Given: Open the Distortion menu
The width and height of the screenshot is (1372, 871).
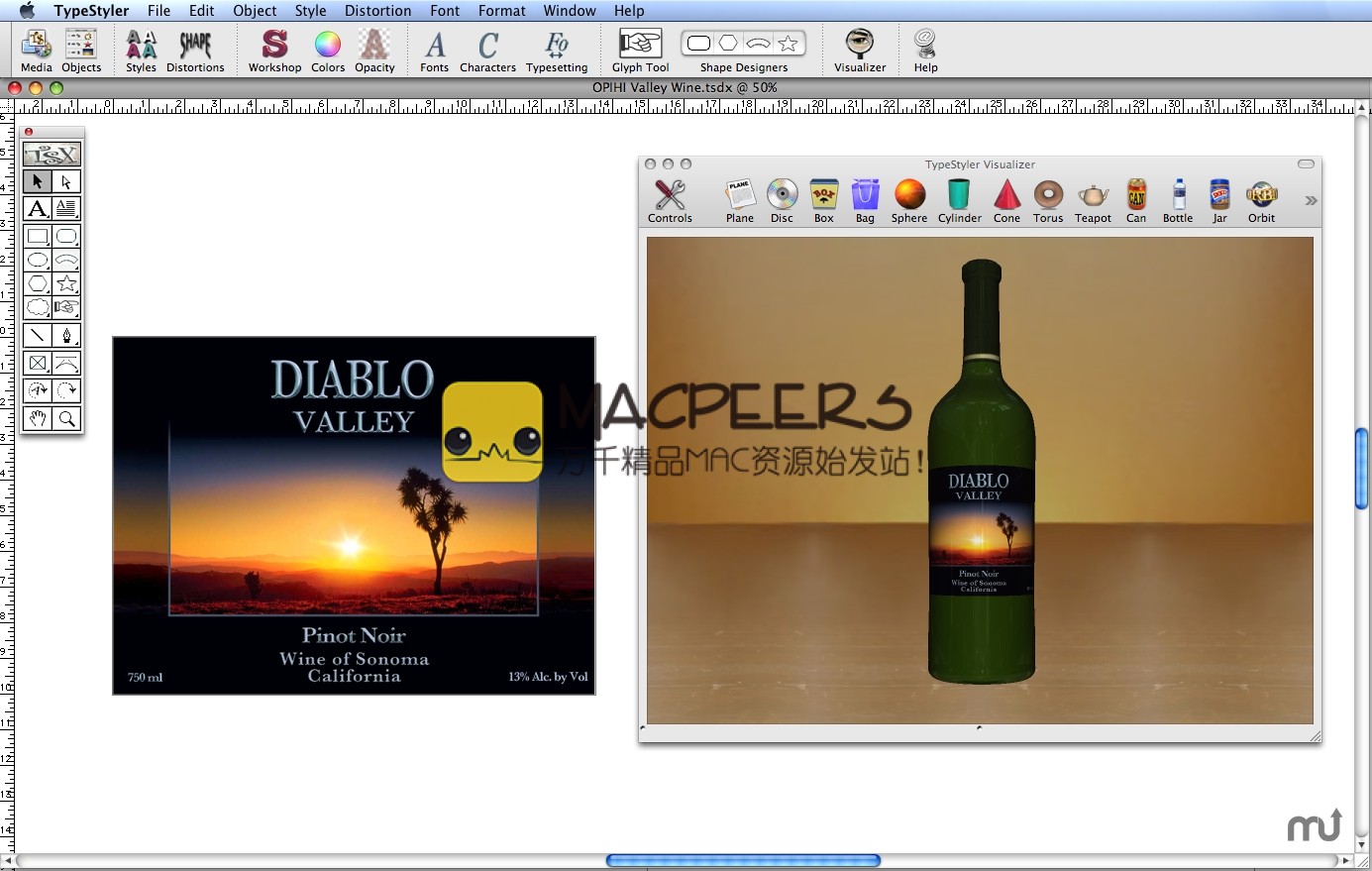Looking at the screenshot, I should click(x=377, y=11).
